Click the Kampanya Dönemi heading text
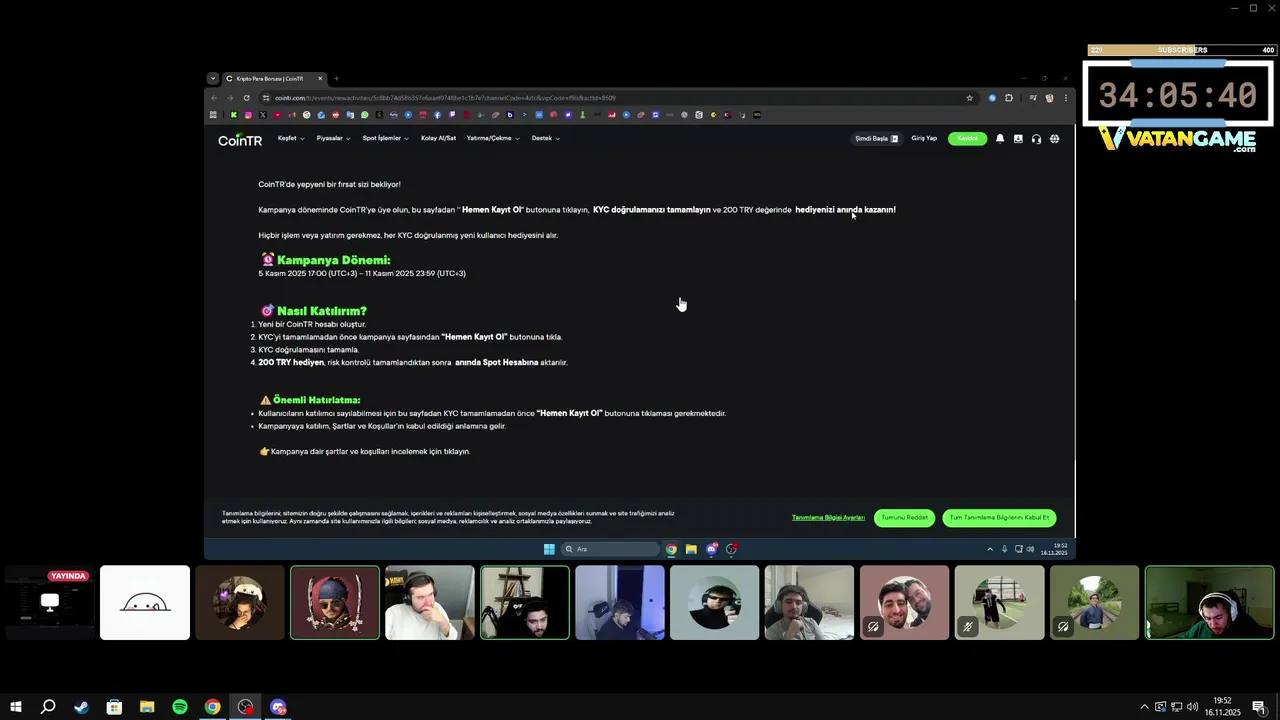 coord(333,260)
